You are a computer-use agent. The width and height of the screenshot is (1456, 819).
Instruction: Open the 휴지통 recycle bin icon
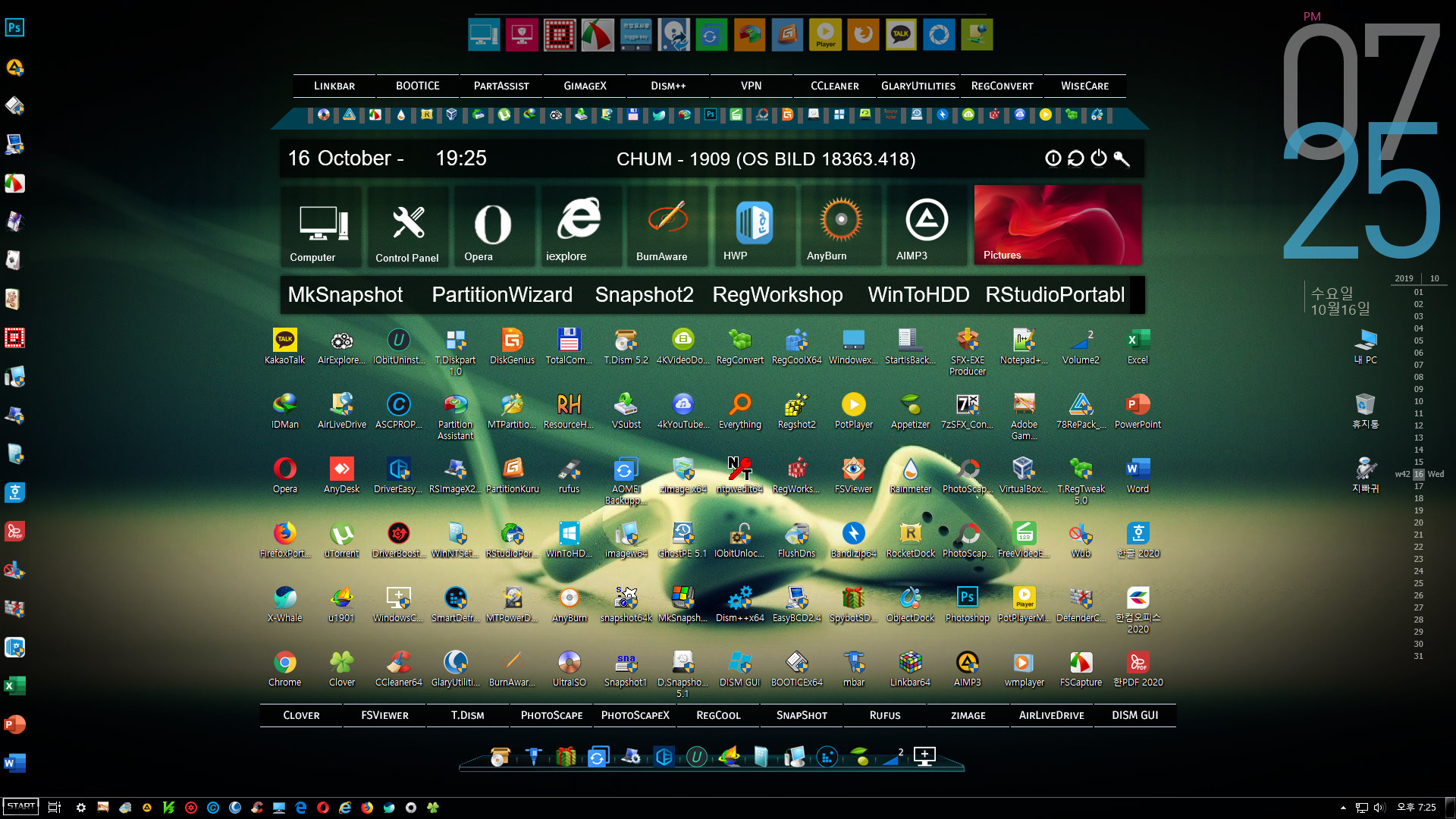[x=1365, y=411]
